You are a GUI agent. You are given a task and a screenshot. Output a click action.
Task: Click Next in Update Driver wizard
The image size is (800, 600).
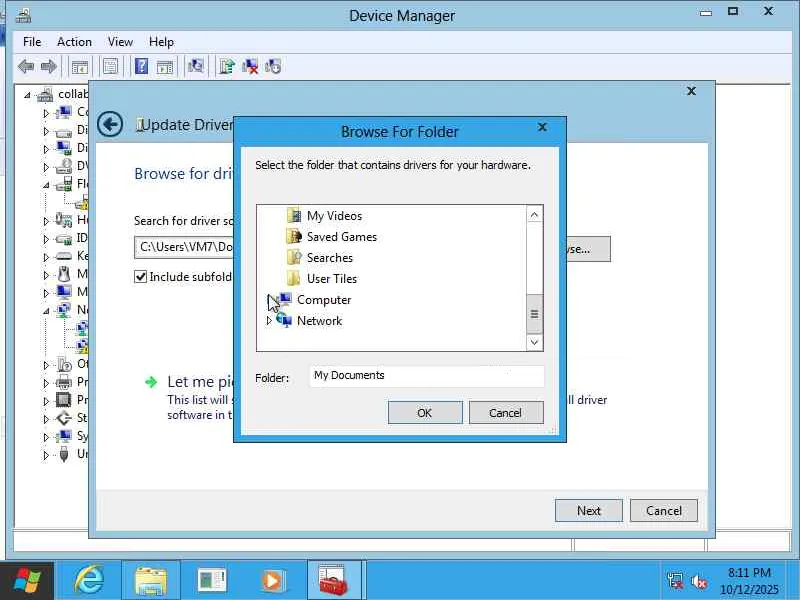coord(588,510)
